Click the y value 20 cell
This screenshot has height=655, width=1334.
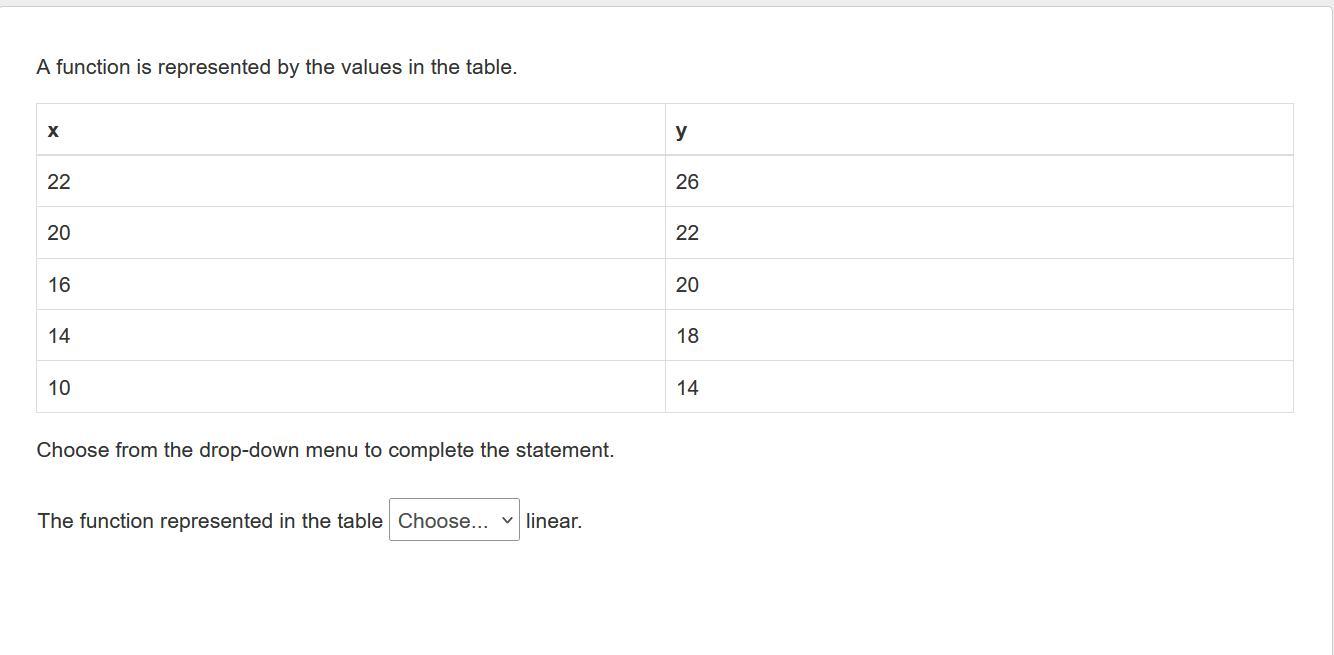[x=687, y=285]
